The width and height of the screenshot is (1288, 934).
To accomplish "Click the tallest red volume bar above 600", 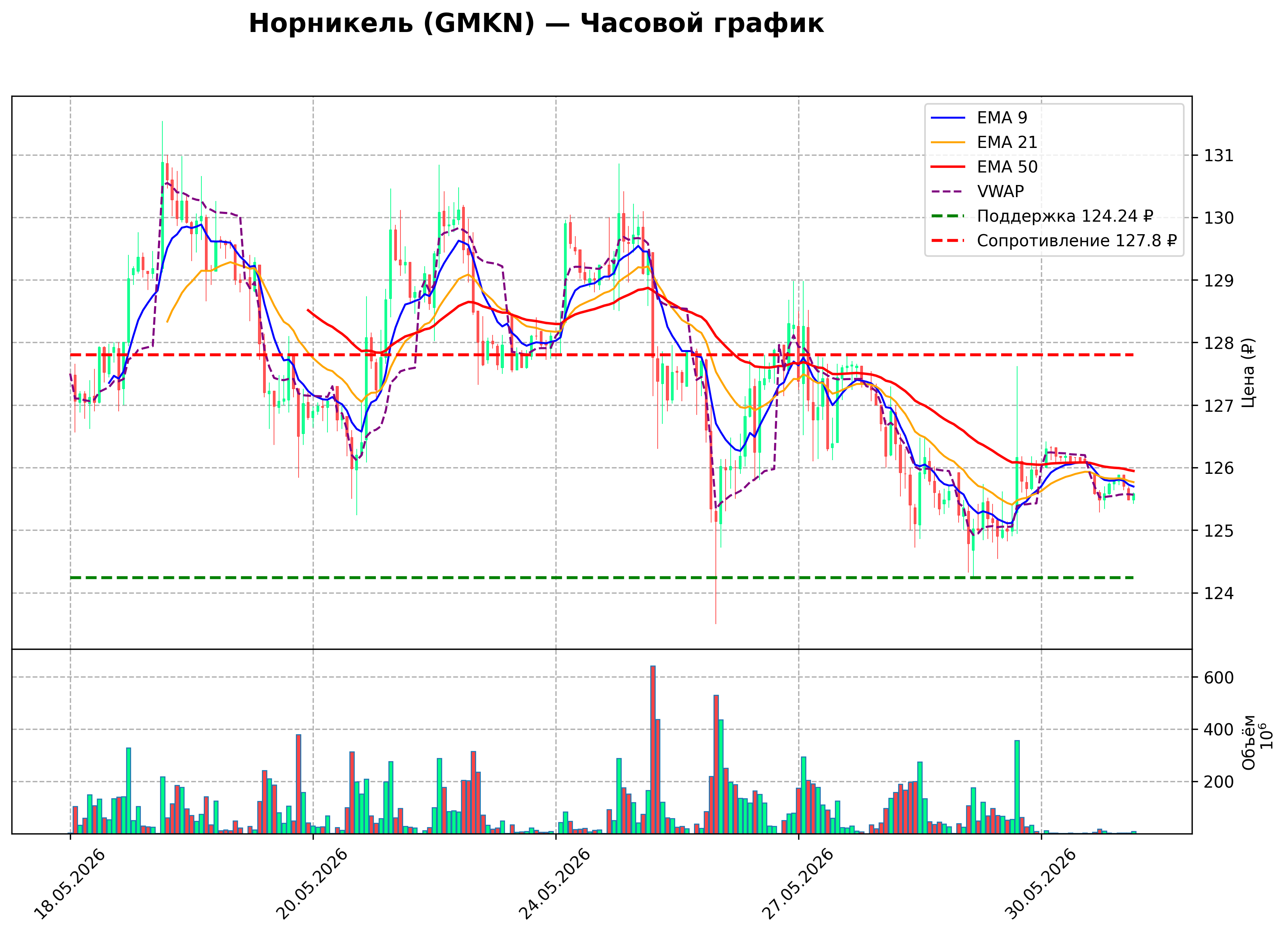I will (653, 749).
